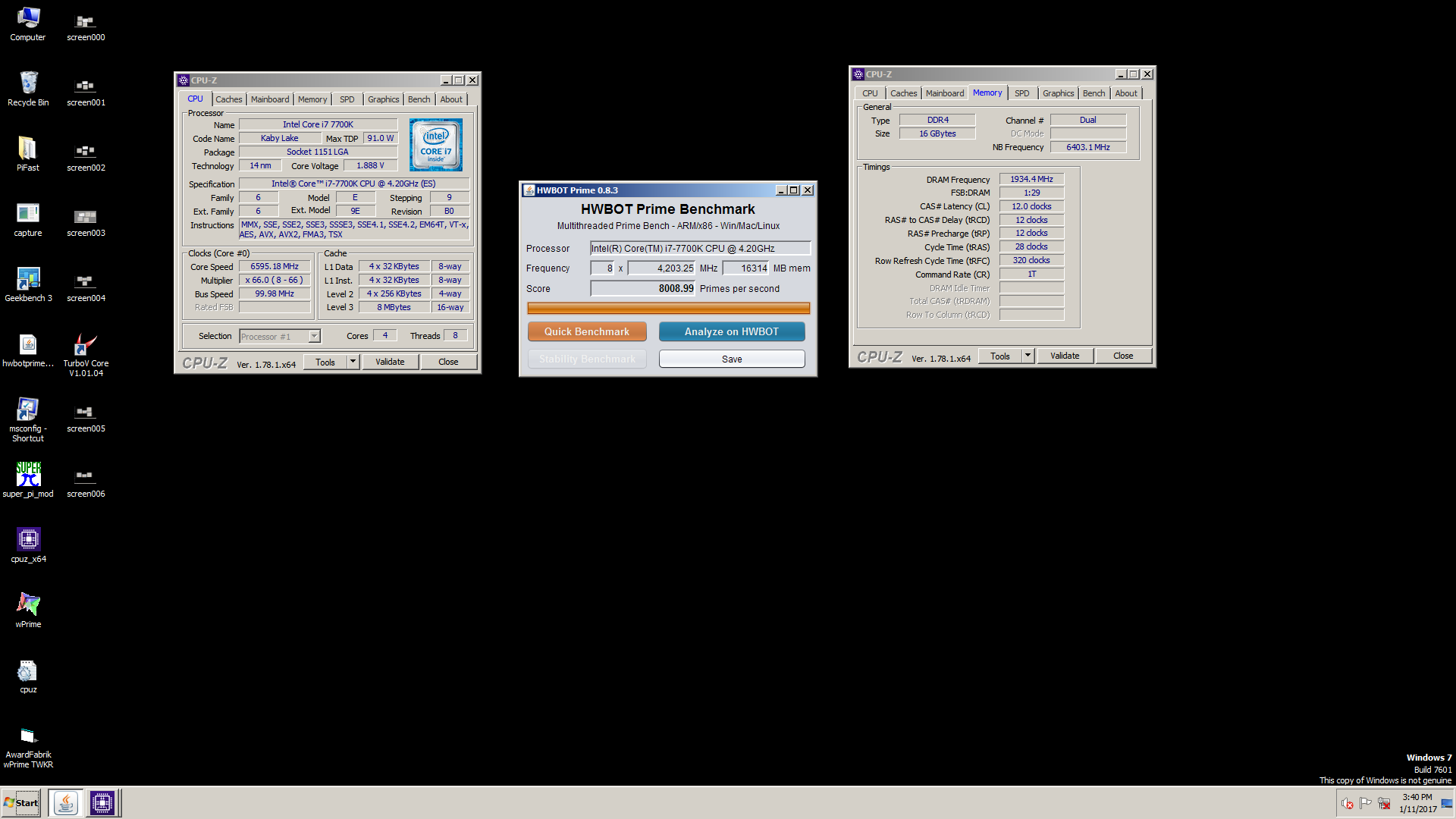Screen dimensions: 1456x819
Task: Launch TurboV Core V1.01.04 icon
Action: [x=86, y=354]
